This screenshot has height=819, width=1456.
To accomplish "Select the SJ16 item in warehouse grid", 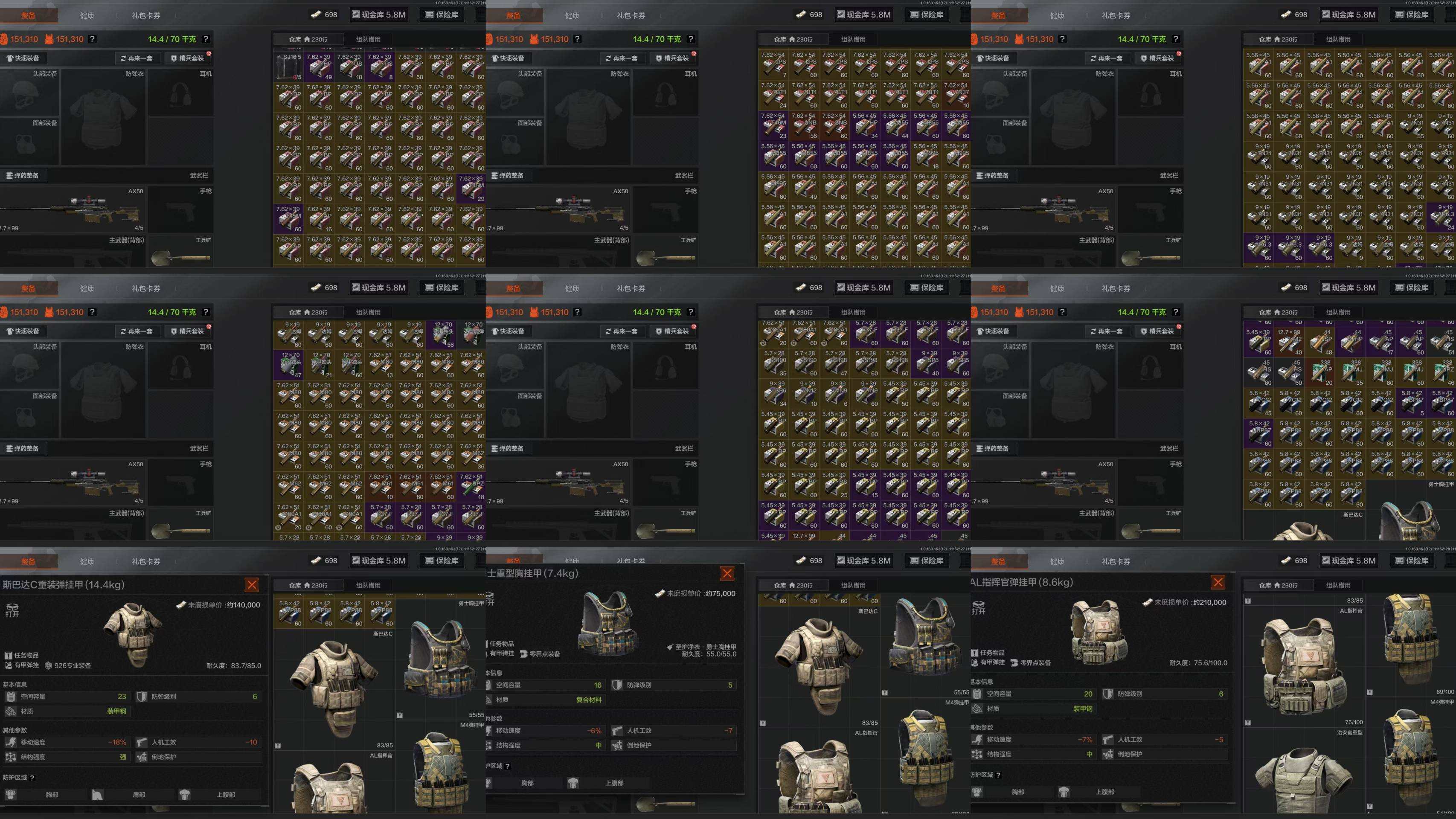I will 289,67.
